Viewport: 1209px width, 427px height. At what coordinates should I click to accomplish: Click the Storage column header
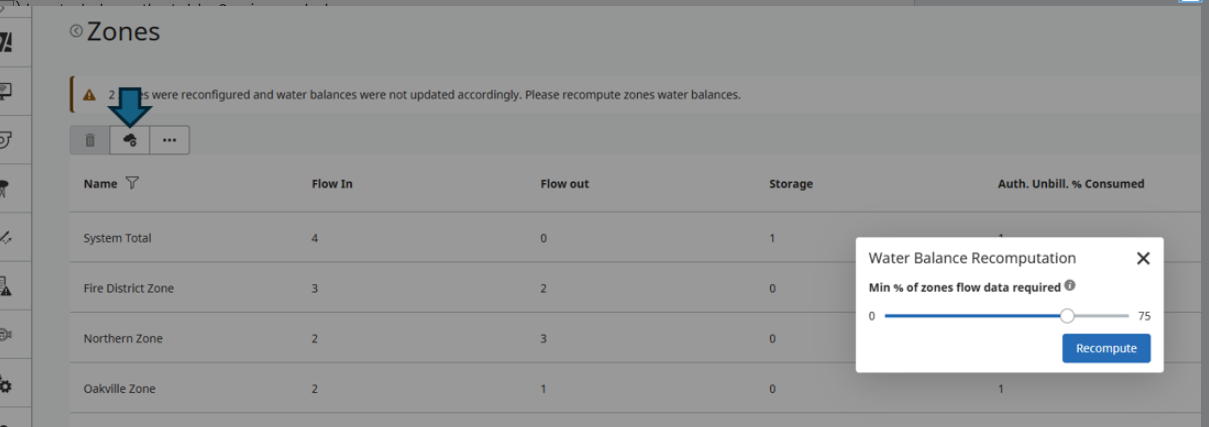[x=790, y=184]
